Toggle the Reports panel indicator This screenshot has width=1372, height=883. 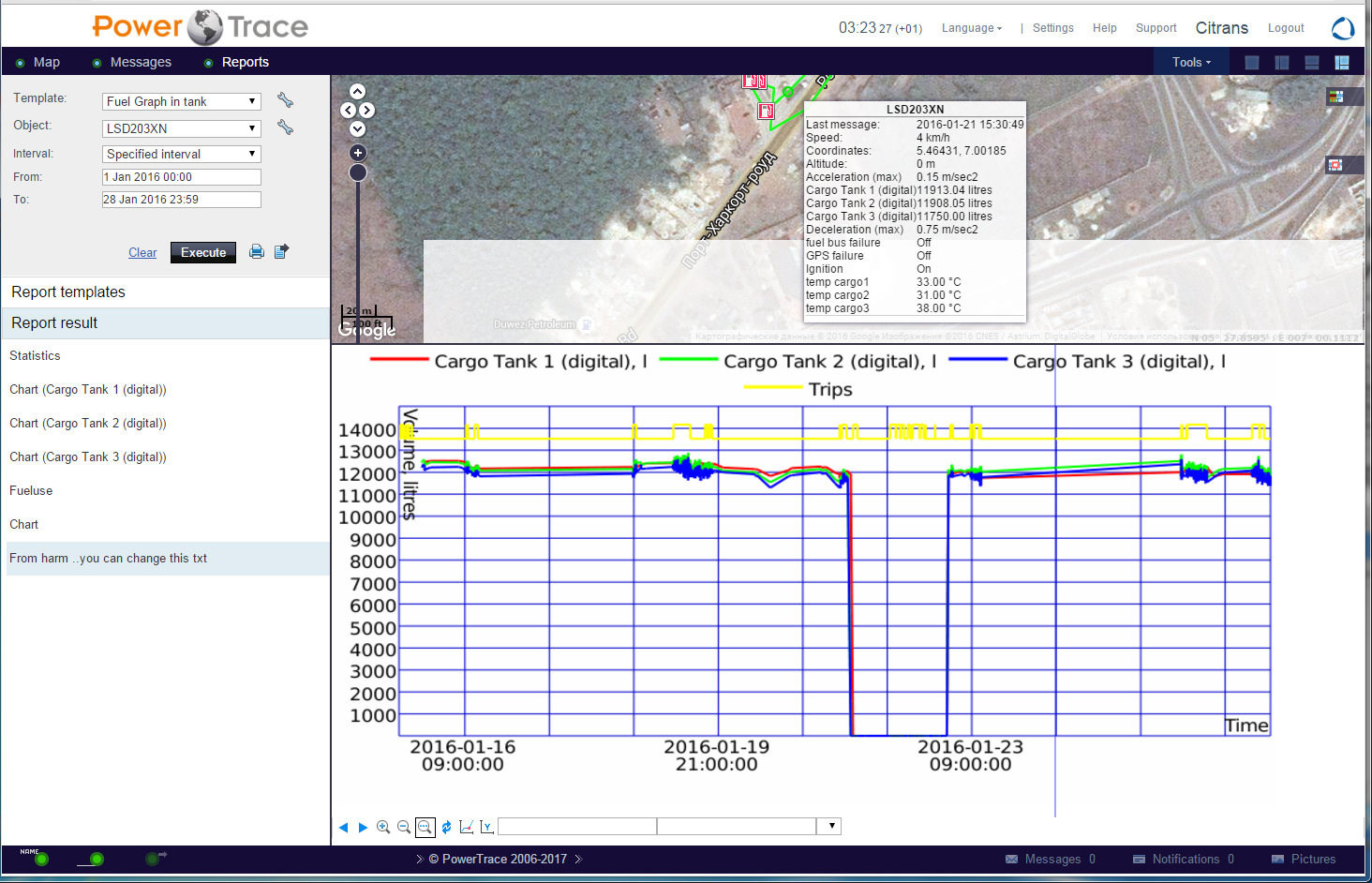pos(208,63)
